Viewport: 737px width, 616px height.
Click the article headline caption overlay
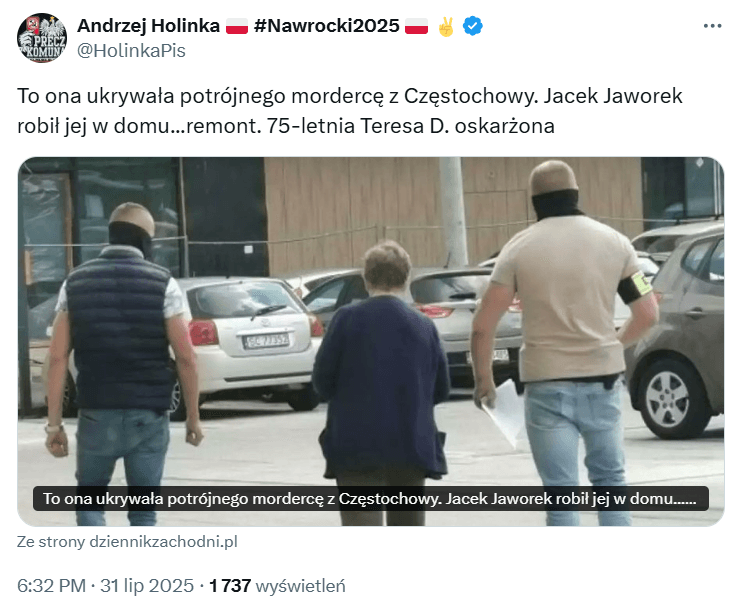click(371, 499)
